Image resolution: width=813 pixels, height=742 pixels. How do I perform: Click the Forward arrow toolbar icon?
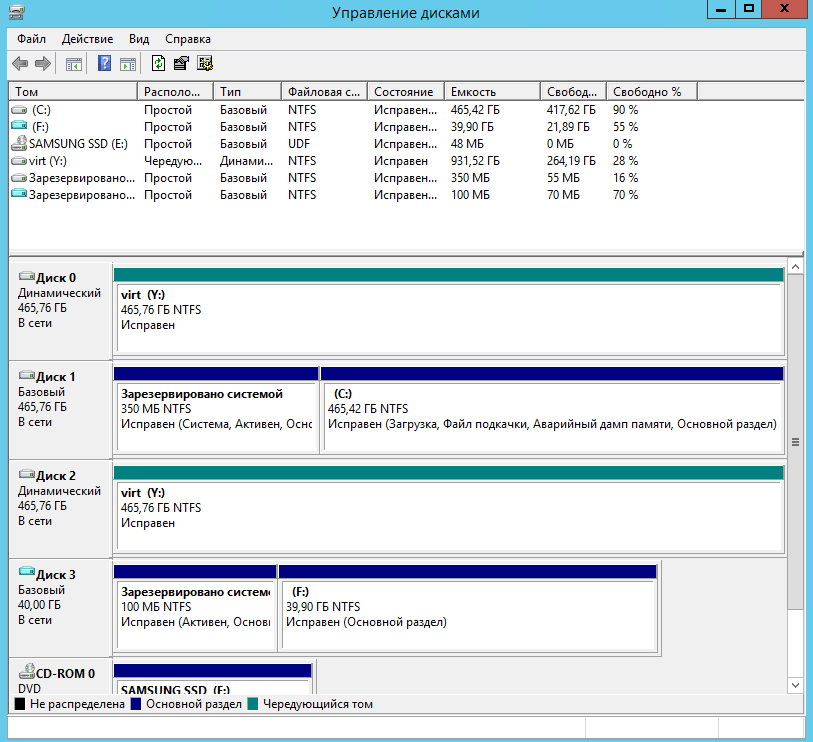pyautogui.click(x=43, y=64)
